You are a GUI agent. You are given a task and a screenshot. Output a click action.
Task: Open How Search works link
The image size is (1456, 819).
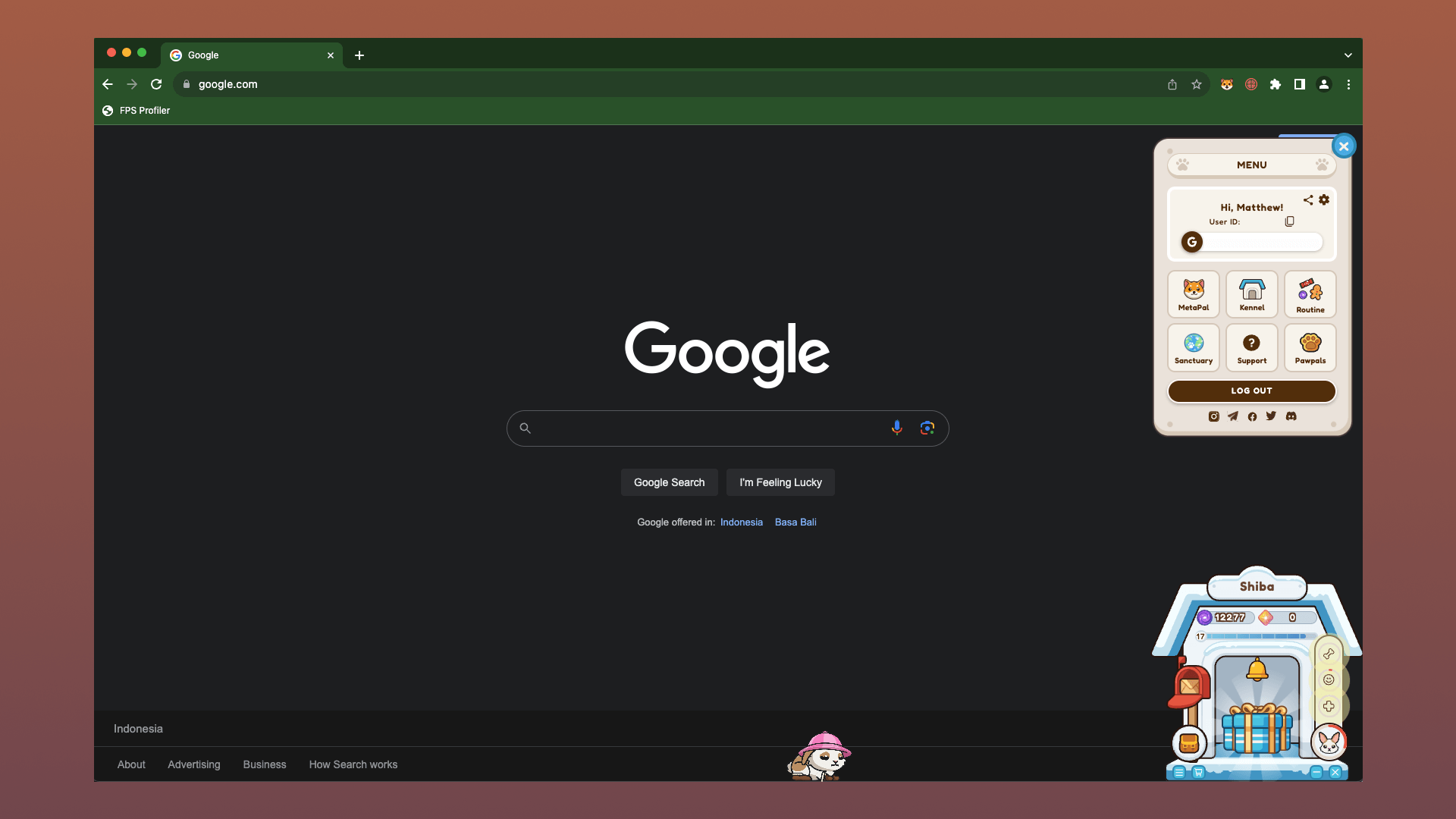(353, 764)
